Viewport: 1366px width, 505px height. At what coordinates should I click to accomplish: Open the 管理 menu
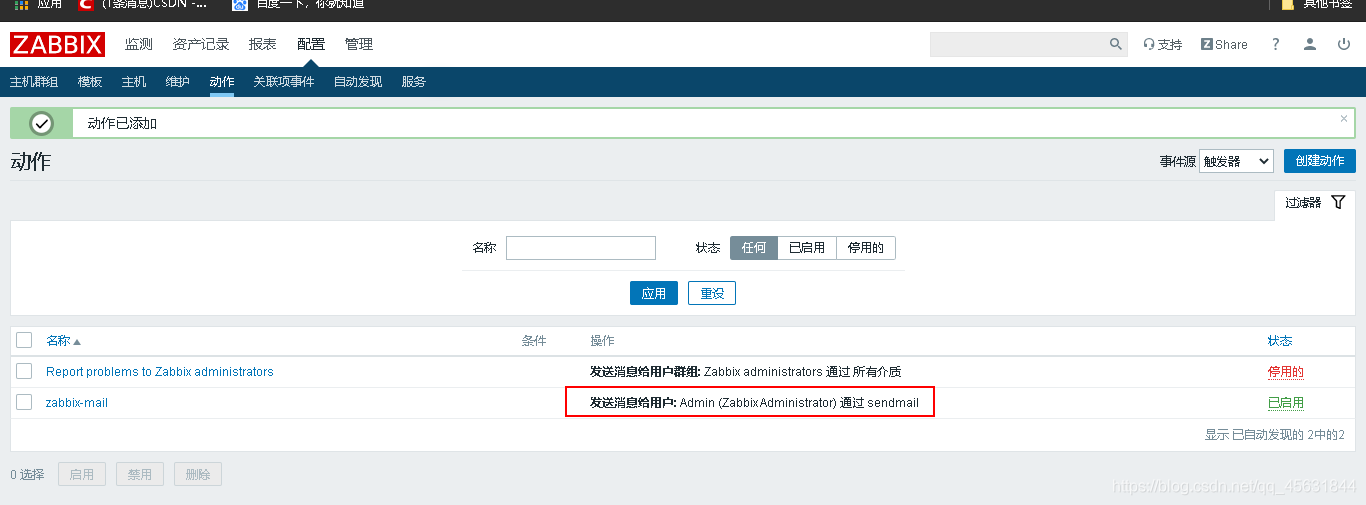point(359,44)
